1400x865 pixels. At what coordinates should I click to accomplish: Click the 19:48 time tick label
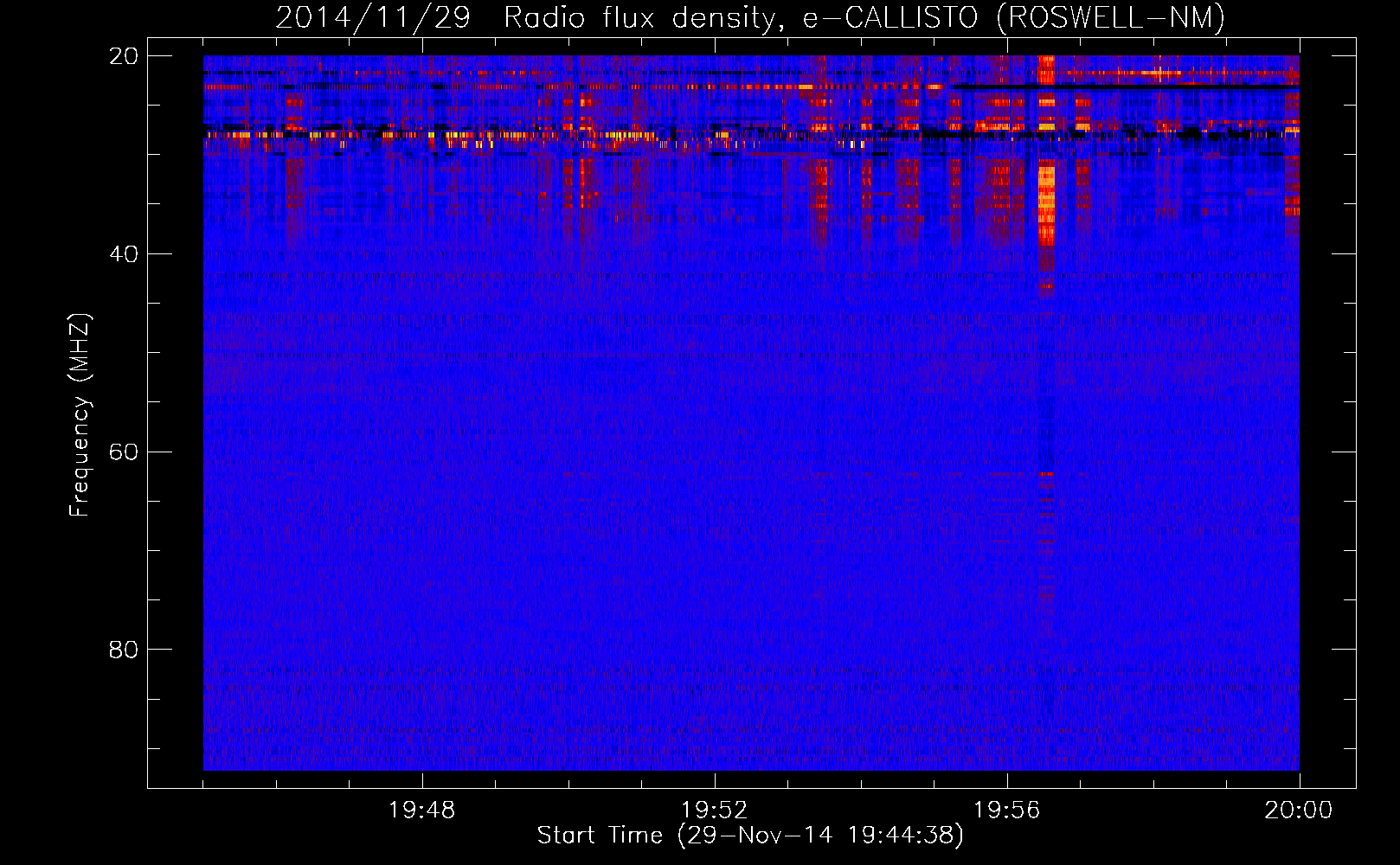[x=421, y=811]
